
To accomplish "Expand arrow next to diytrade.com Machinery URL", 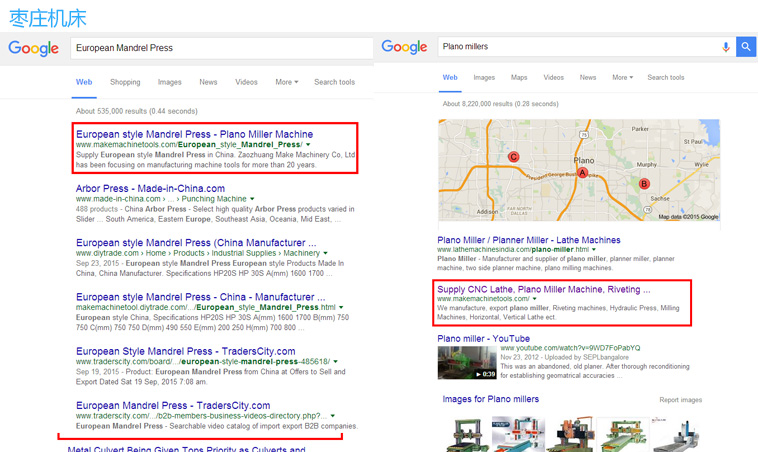I will click(x=325, y=253).
